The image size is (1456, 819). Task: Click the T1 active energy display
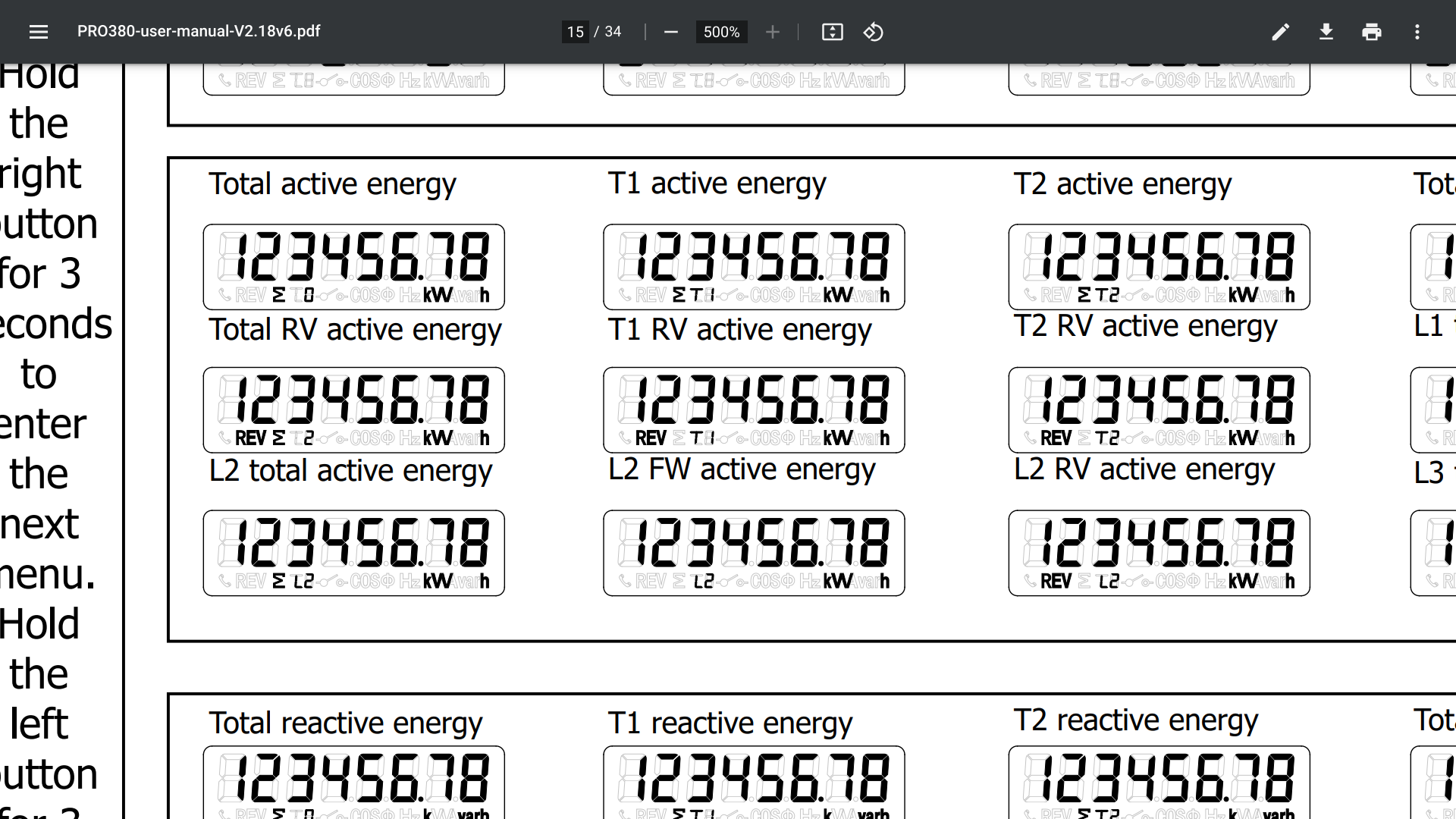point(754,267)
